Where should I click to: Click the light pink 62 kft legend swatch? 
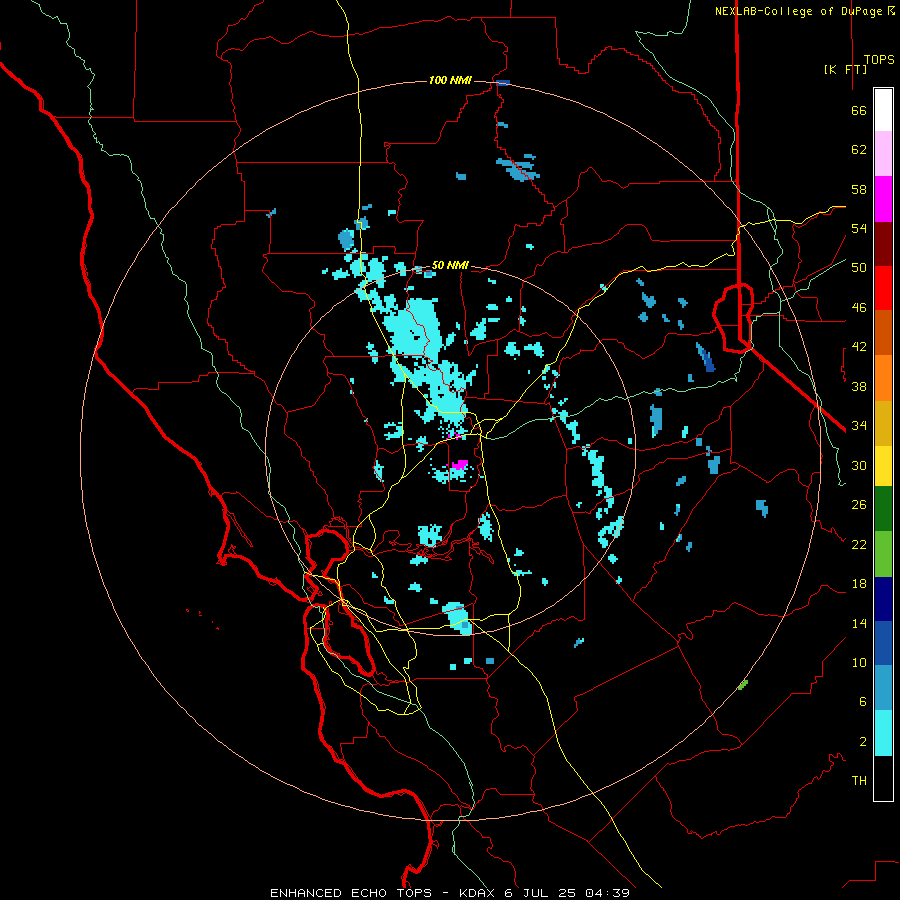883,154
